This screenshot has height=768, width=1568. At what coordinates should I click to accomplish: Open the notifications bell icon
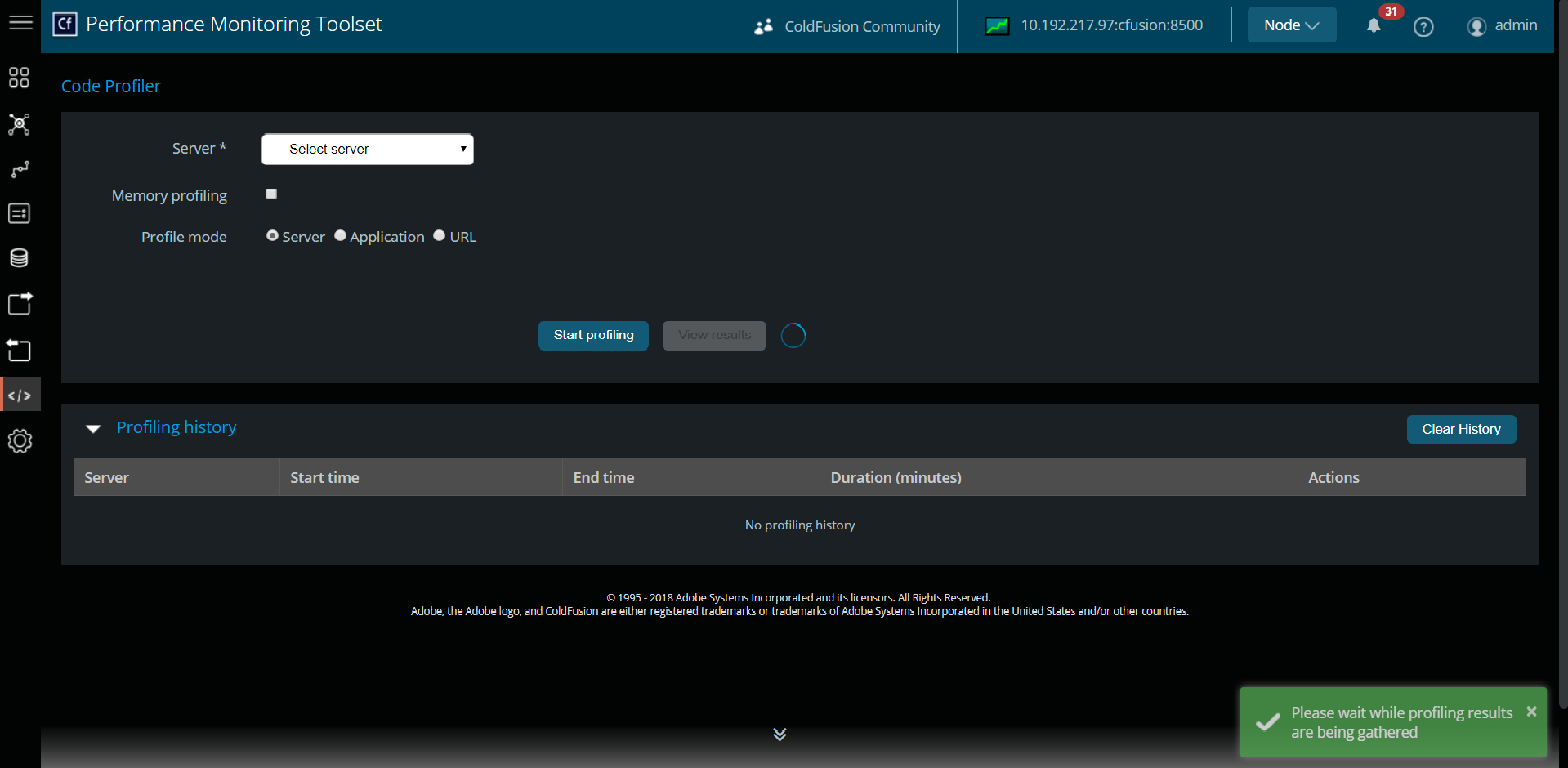pos(1374,26)
